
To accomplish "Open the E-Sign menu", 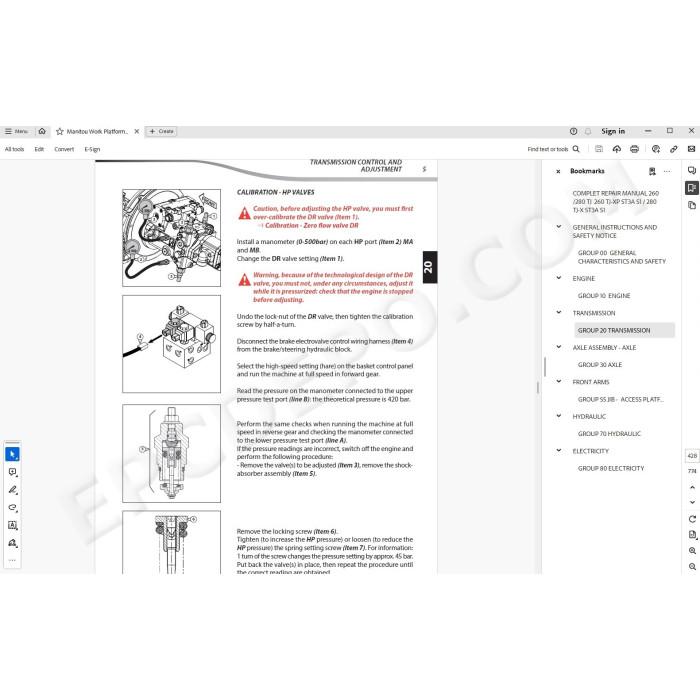I will click(92, 149).
